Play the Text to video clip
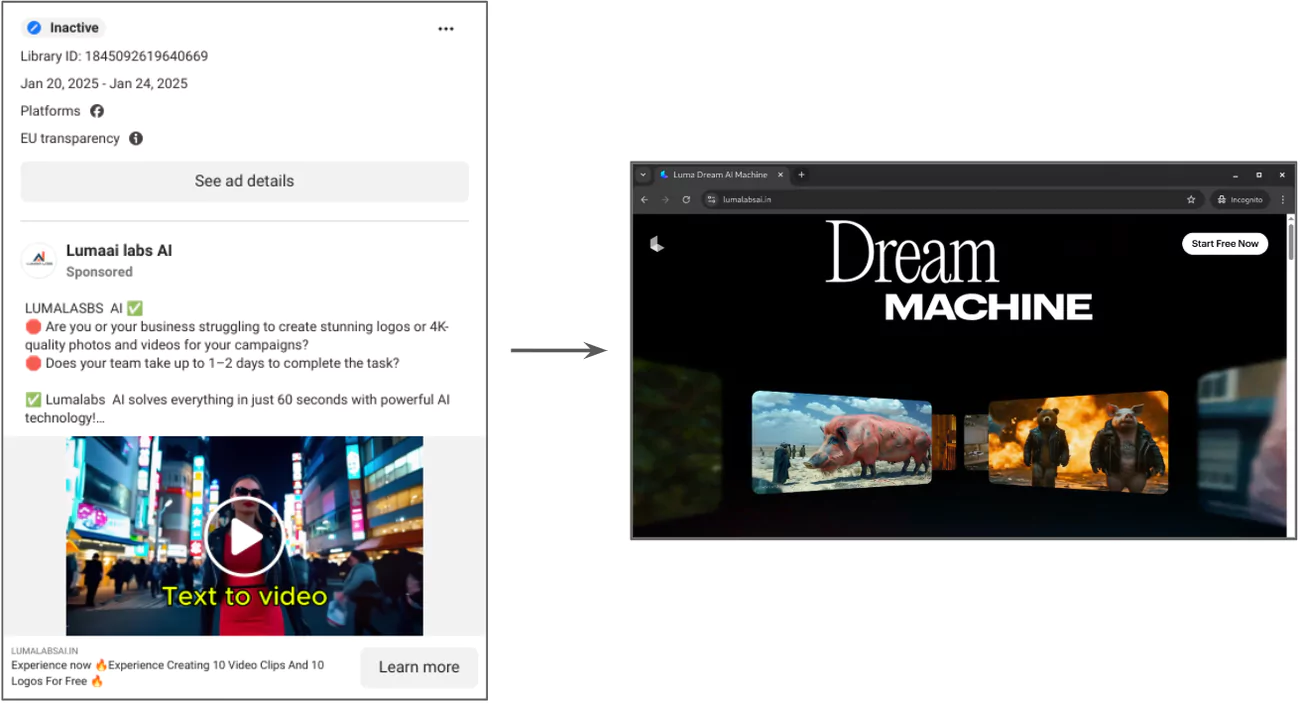This screenshot has width=1300, height=704. click(244, 537)
